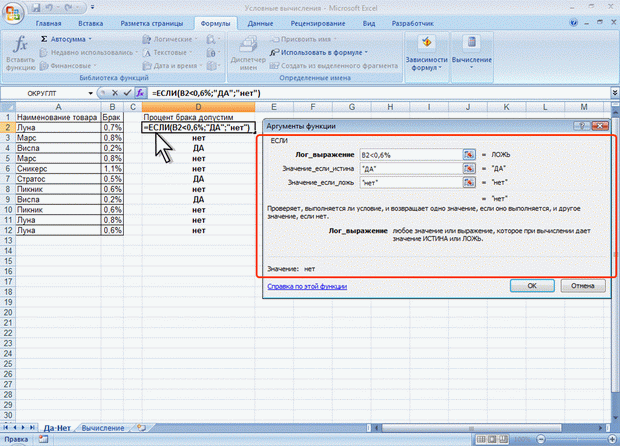Open the Справка по этой функции link
The height and width of the screenshot is (446, 620).
coord(306,285)
